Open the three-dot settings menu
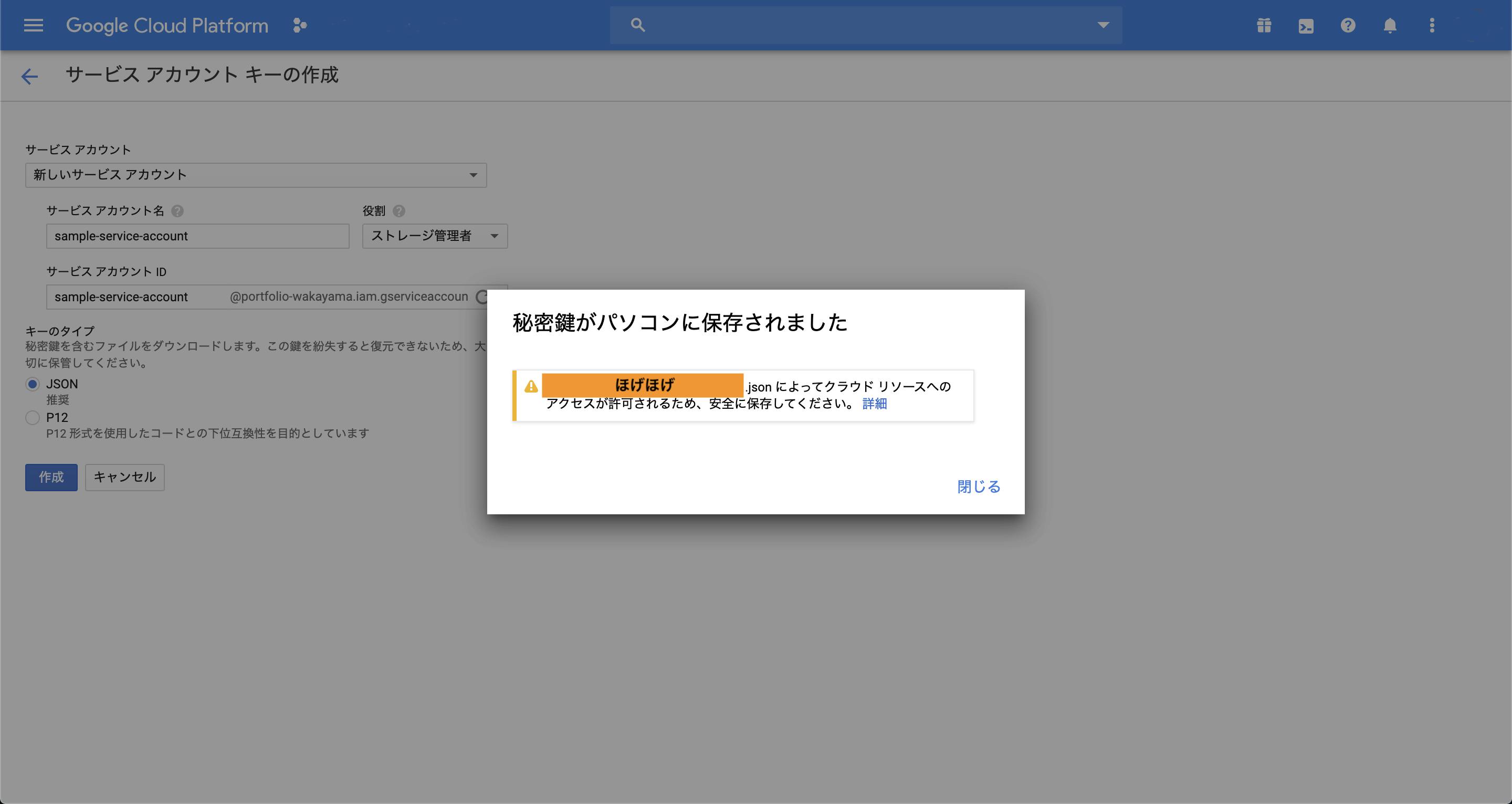 (1432, 25)
